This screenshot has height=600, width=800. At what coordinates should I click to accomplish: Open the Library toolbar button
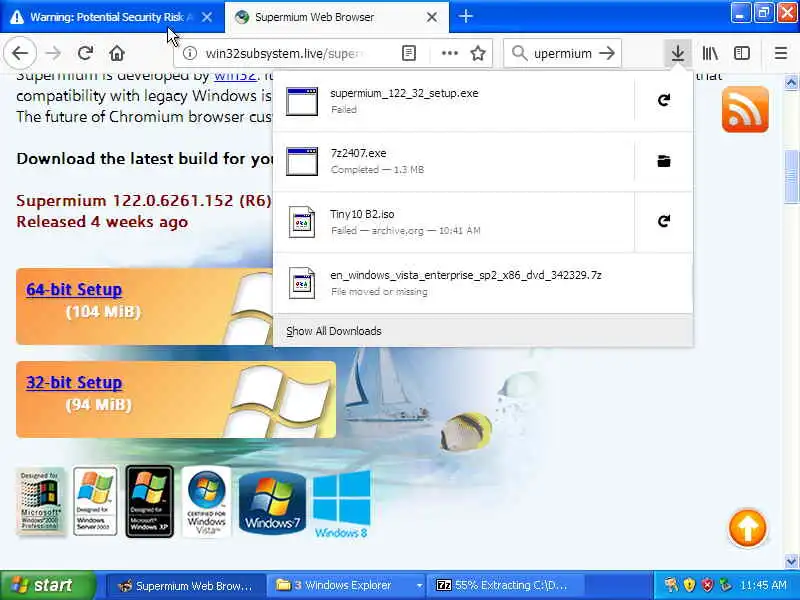(x=710, y=53)
